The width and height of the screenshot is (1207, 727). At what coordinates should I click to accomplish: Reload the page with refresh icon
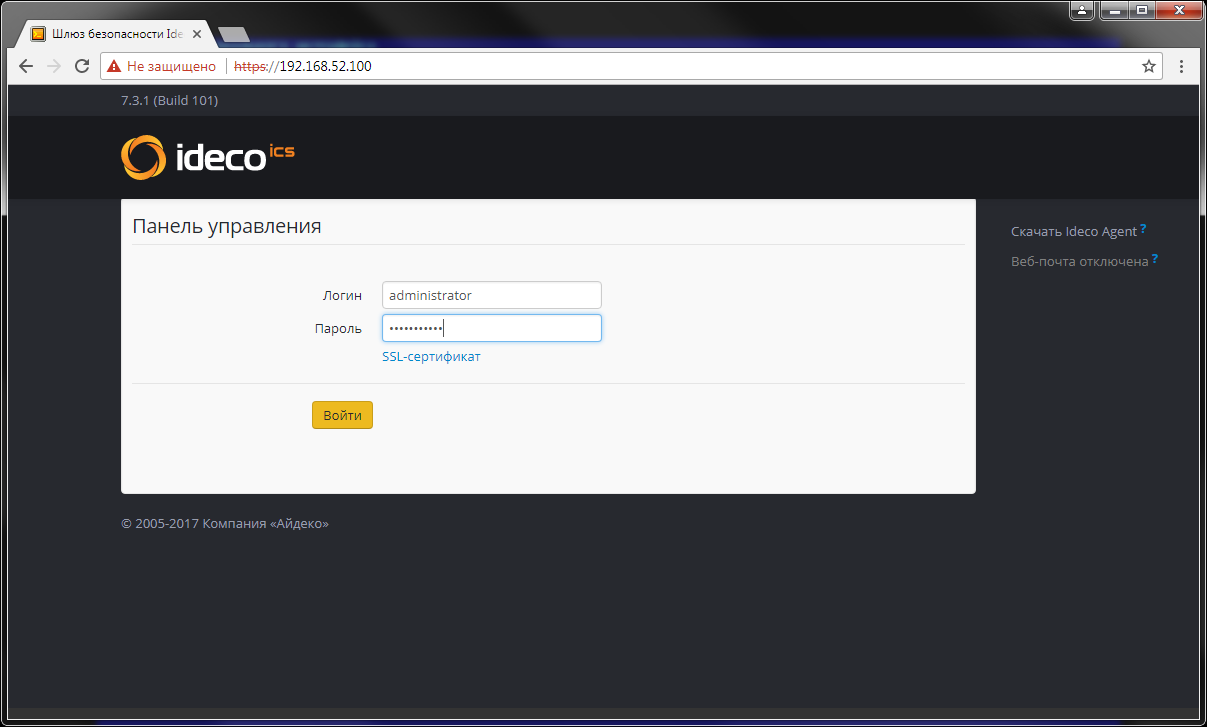tap(82, 66)
